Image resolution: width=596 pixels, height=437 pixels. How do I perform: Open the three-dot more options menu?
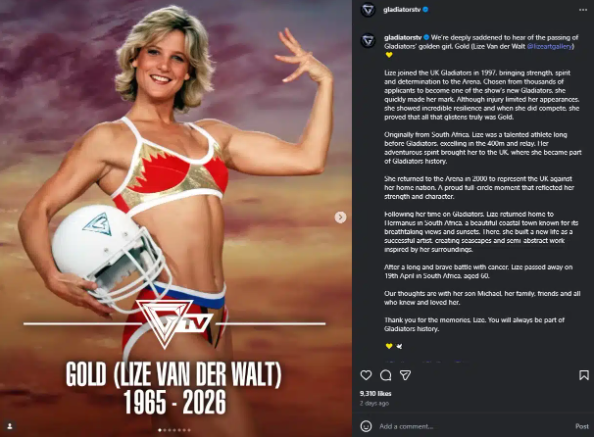click(583, 10)
